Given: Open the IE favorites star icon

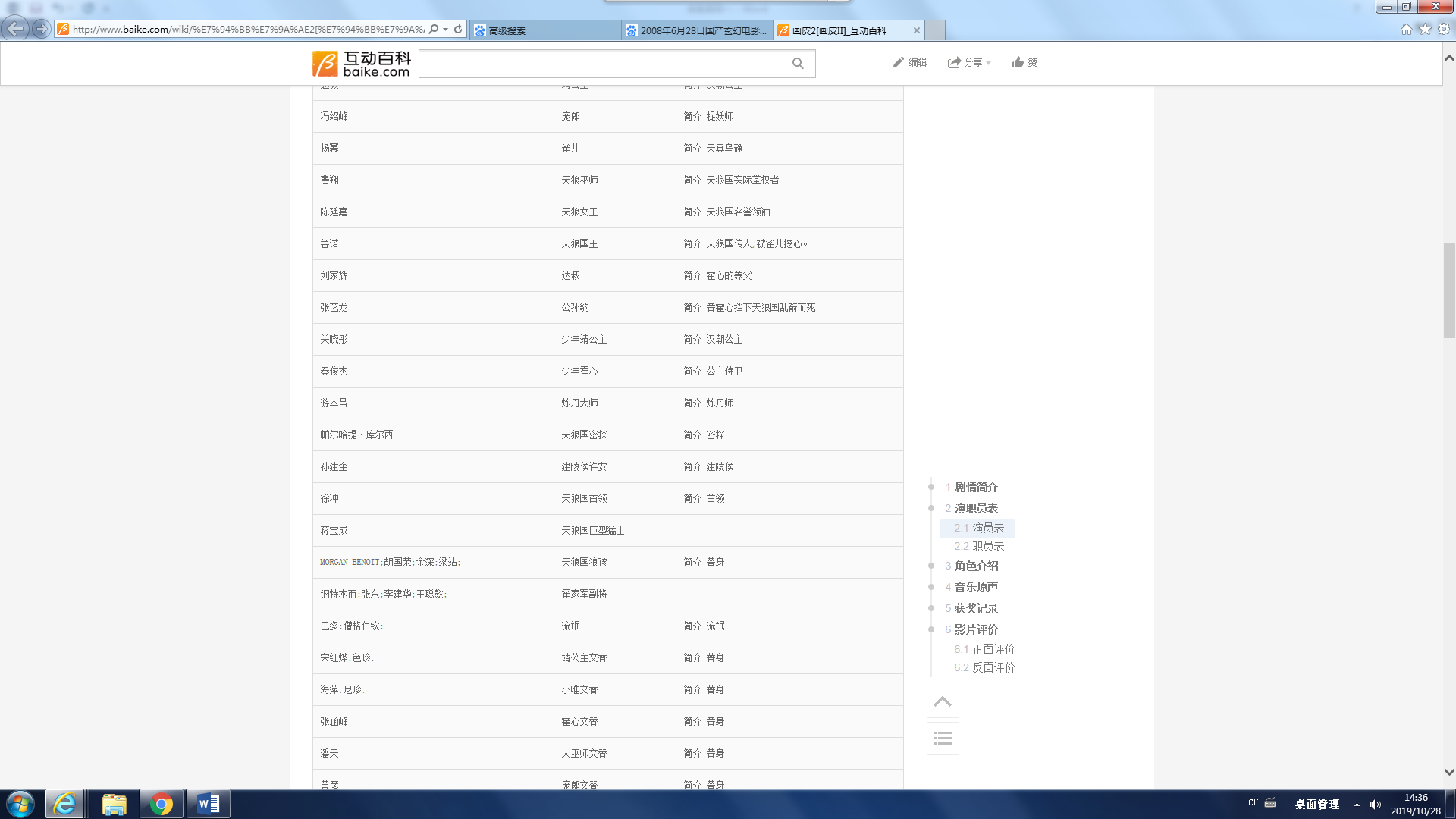Looking at the screenshot, I should pos(1425,29).
